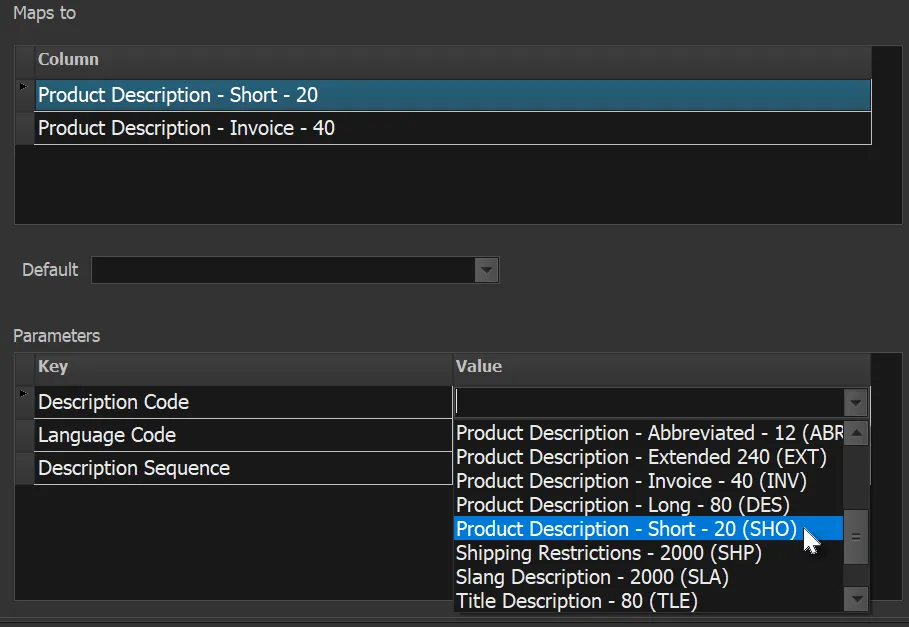Click the blank row selector beside Language Code

tap(24, 435)
